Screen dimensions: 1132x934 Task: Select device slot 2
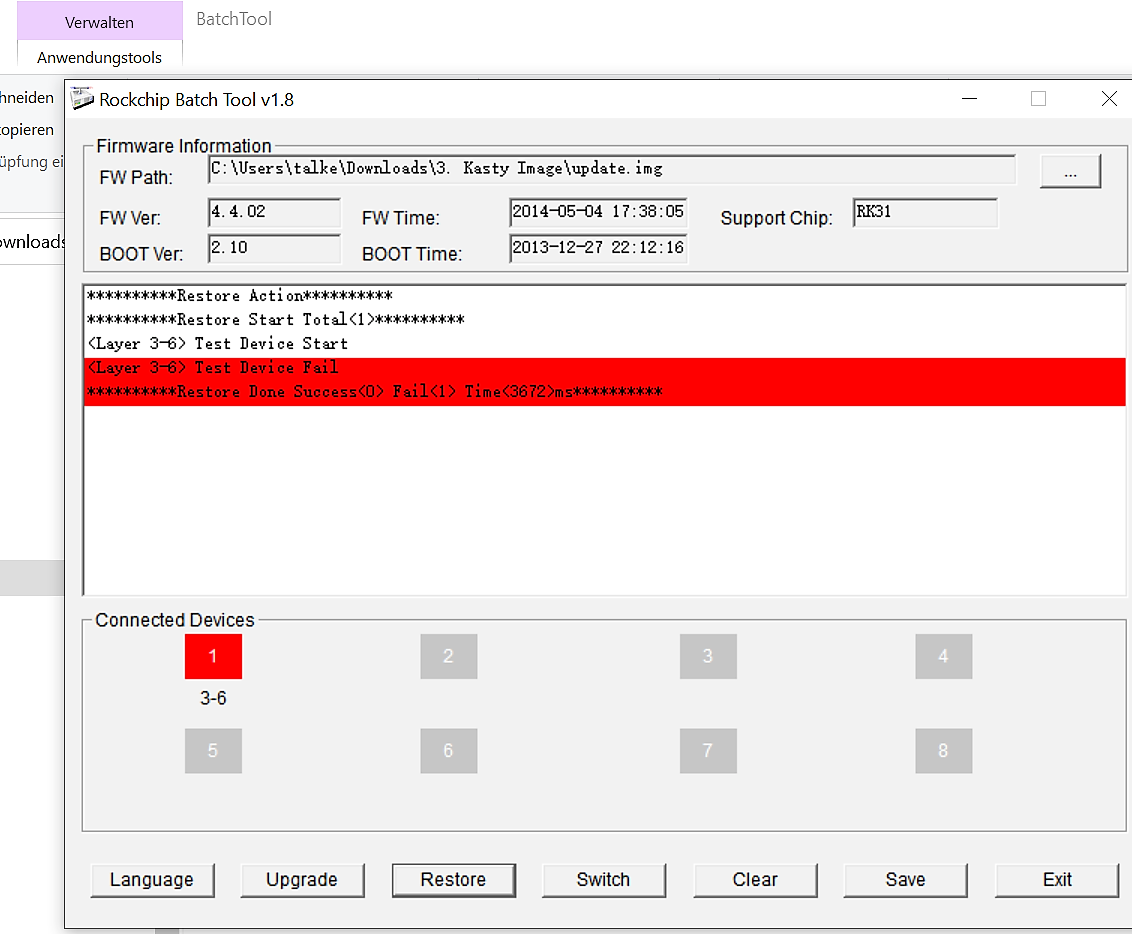448,656
